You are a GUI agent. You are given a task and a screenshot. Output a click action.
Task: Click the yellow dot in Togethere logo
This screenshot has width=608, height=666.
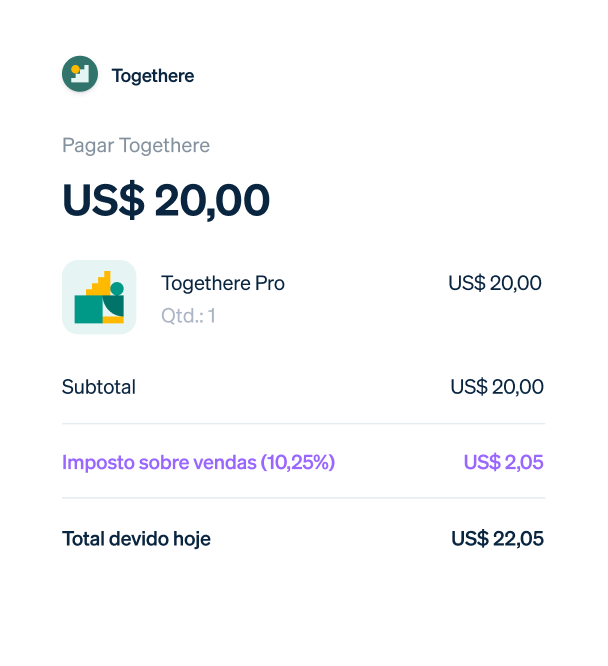76,69
